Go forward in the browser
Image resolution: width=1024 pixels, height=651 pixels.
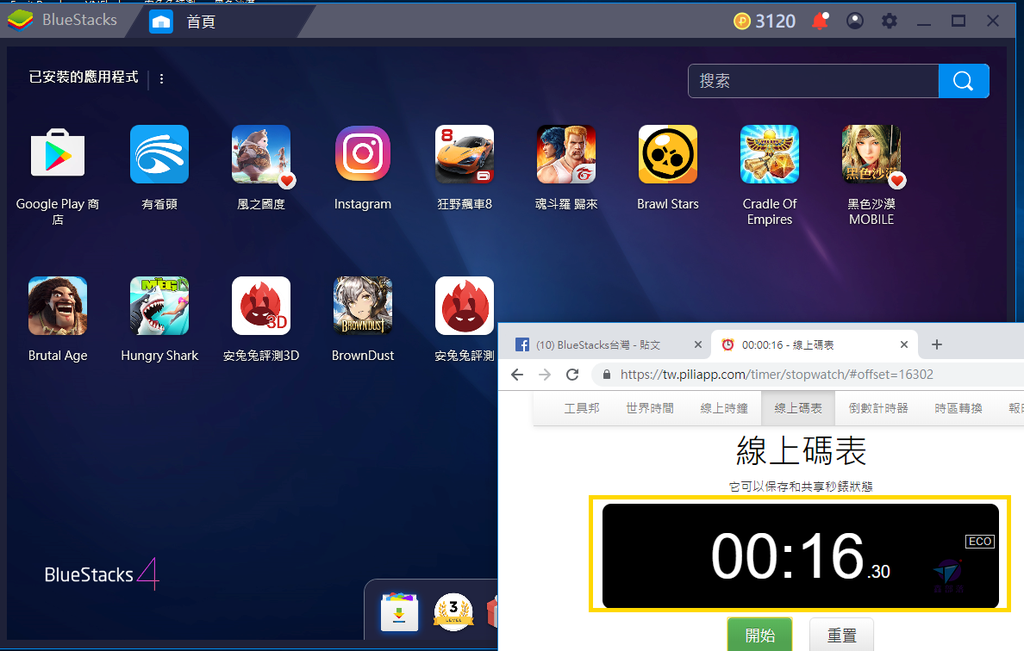[545, 374]
